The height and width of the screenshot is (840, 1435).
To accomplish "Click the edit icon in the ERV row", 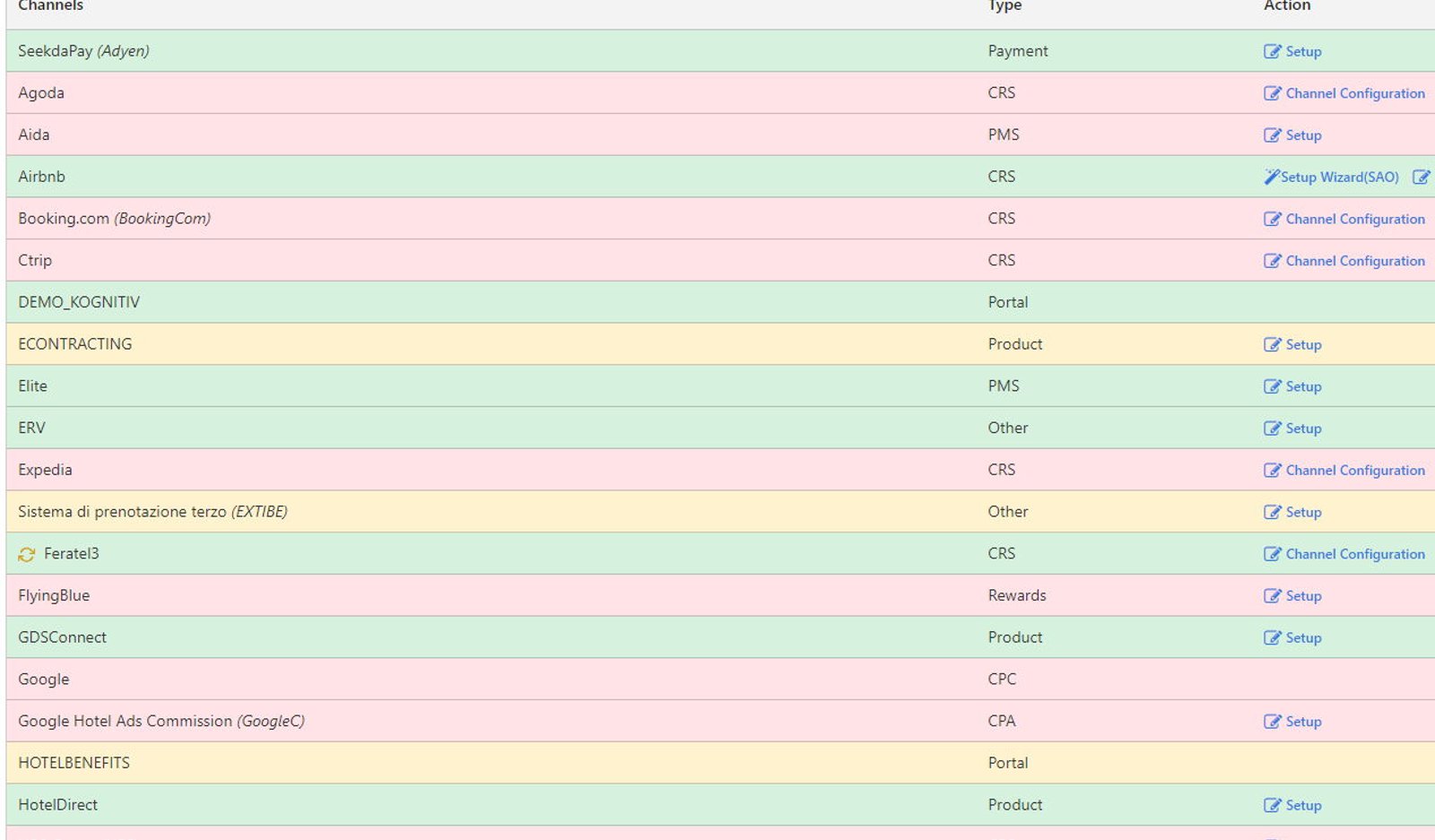I will (1272, 429).
